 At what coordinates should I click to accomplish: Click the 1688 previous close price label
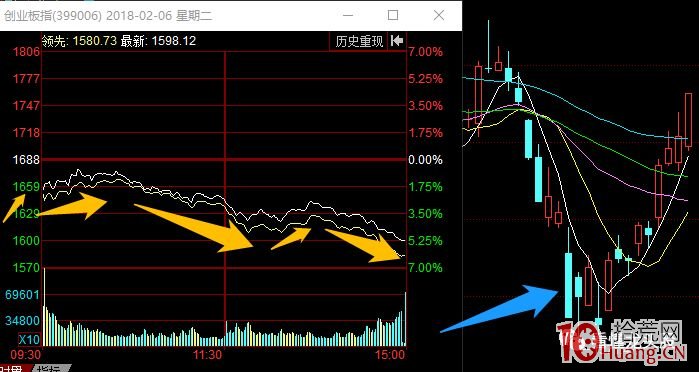tap(27, 160)
